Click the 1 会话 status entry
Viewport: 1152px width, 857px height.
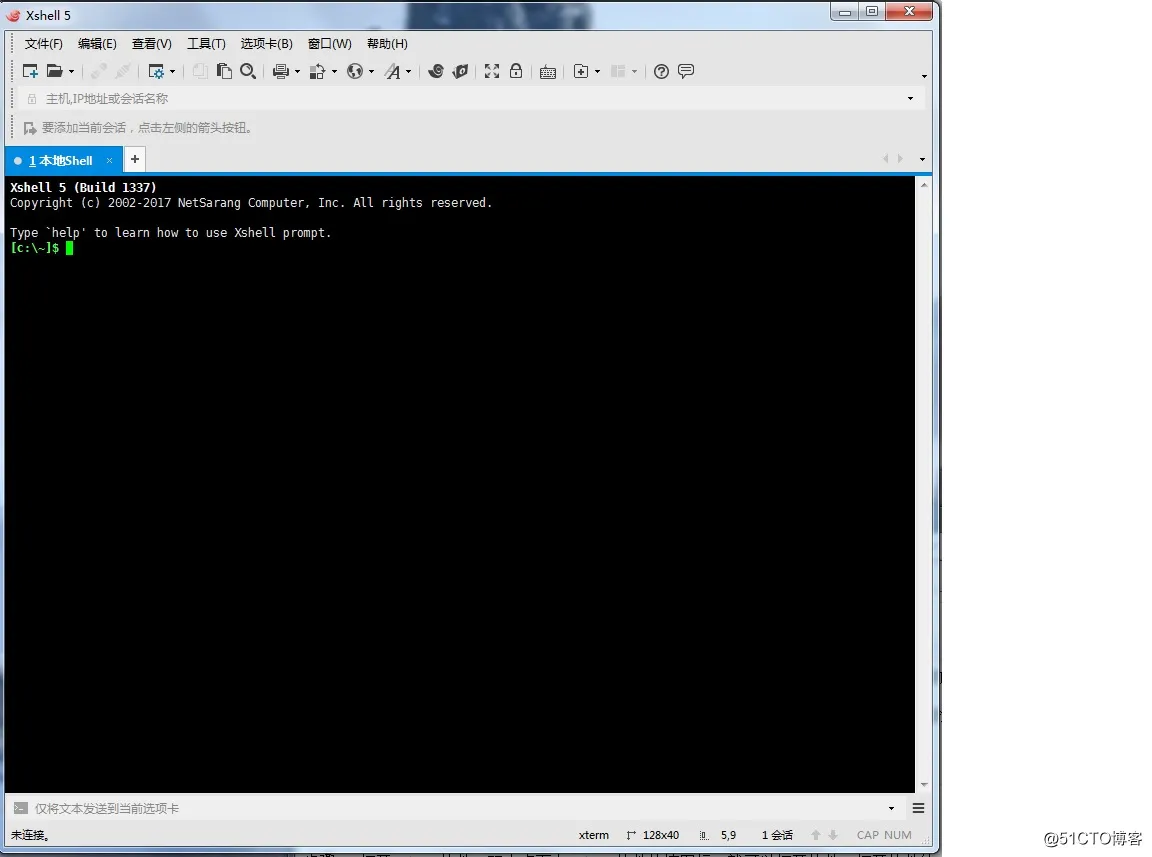click(x=777, y=835)
